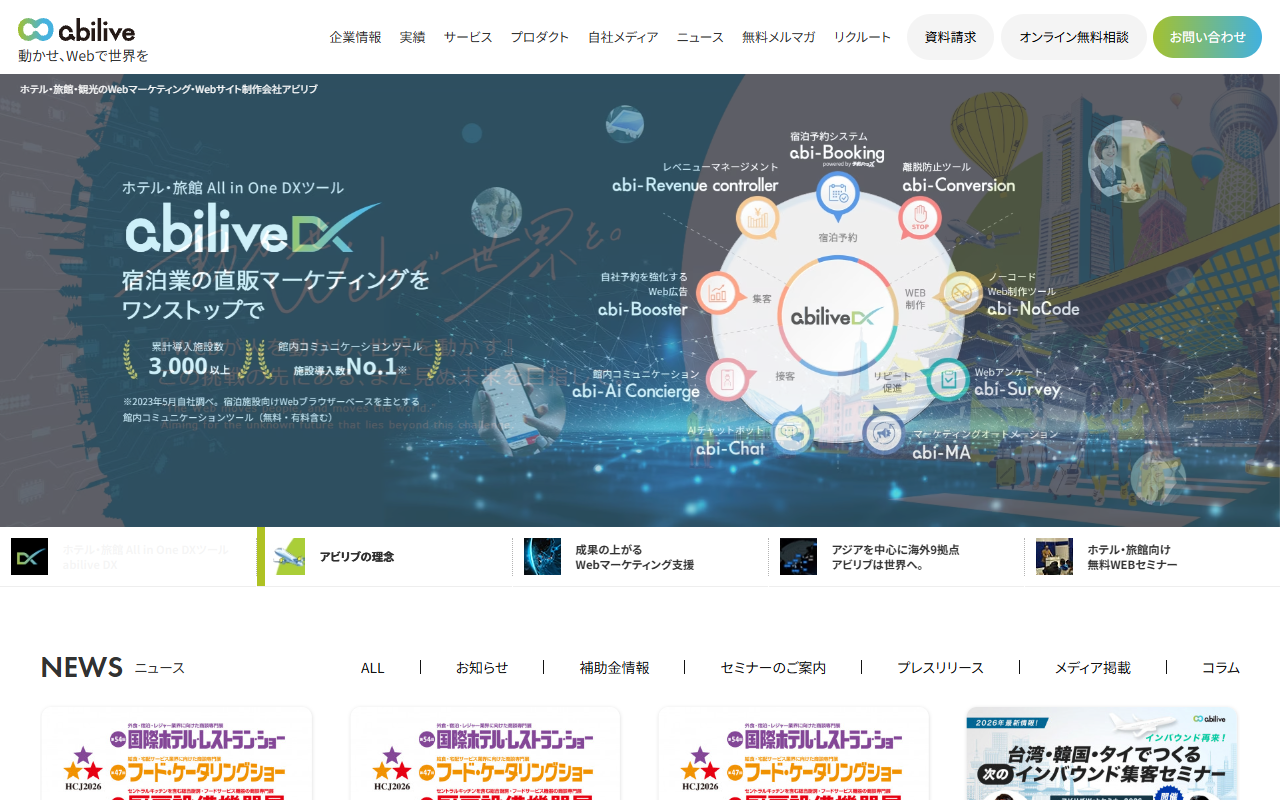Select the abi-MA marketing automation icon

881,432
